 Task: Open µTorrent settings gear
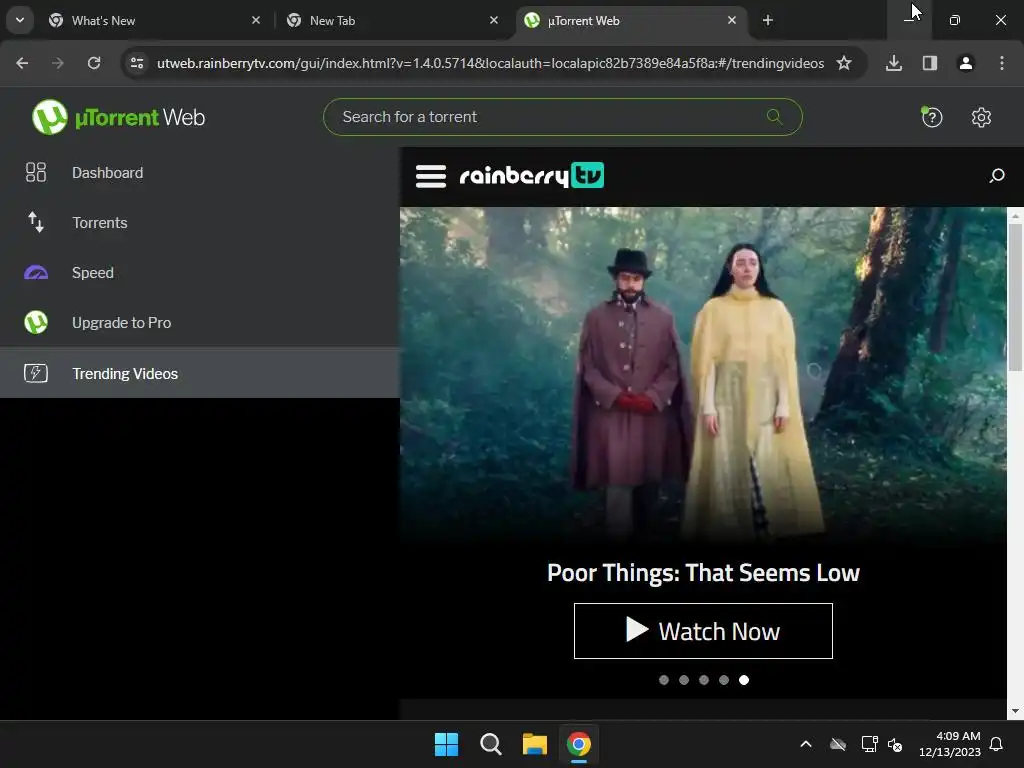click(981, 118)
